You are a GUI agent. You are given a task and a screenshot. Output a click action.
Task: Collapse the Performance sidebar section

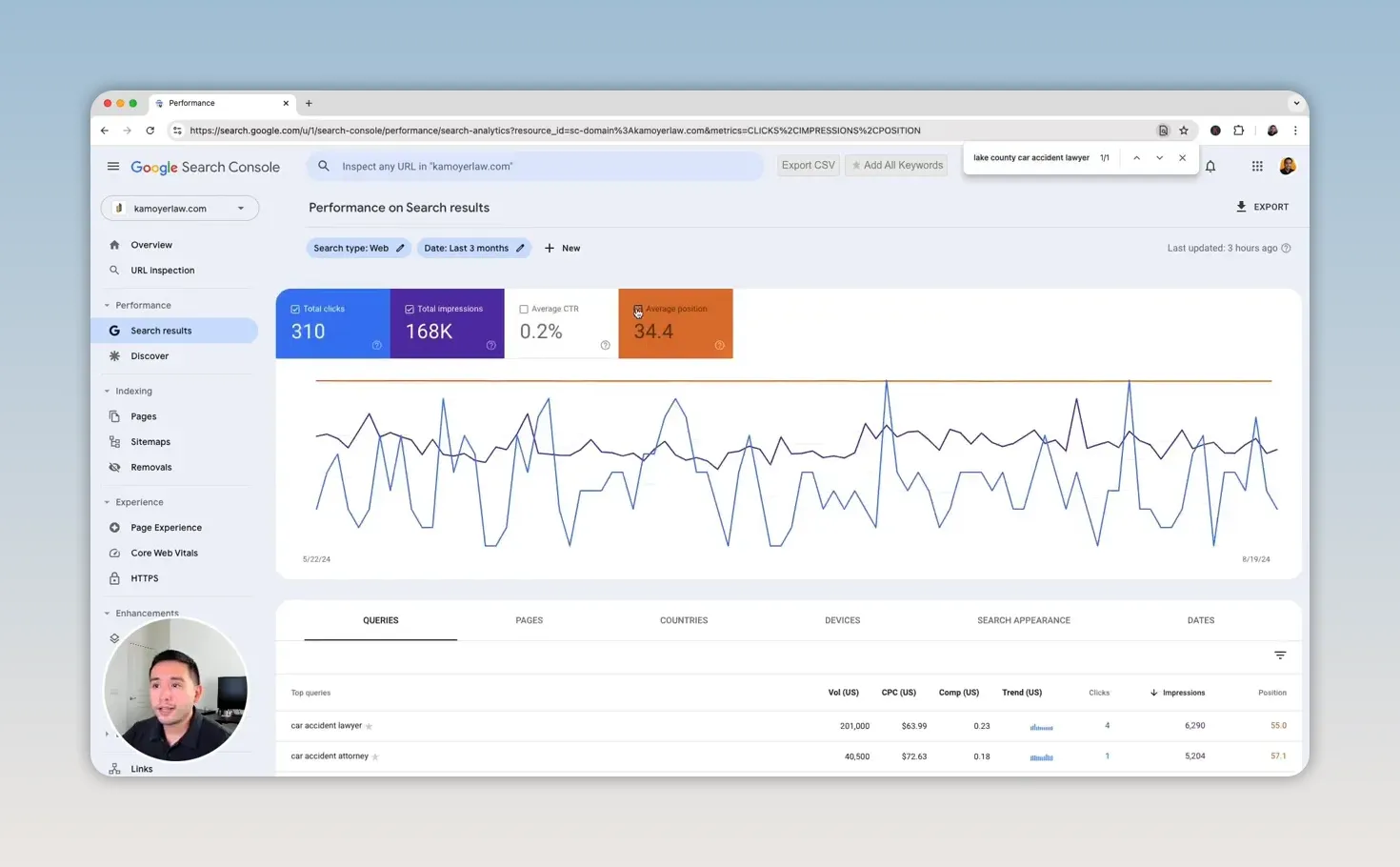point(107,306)
